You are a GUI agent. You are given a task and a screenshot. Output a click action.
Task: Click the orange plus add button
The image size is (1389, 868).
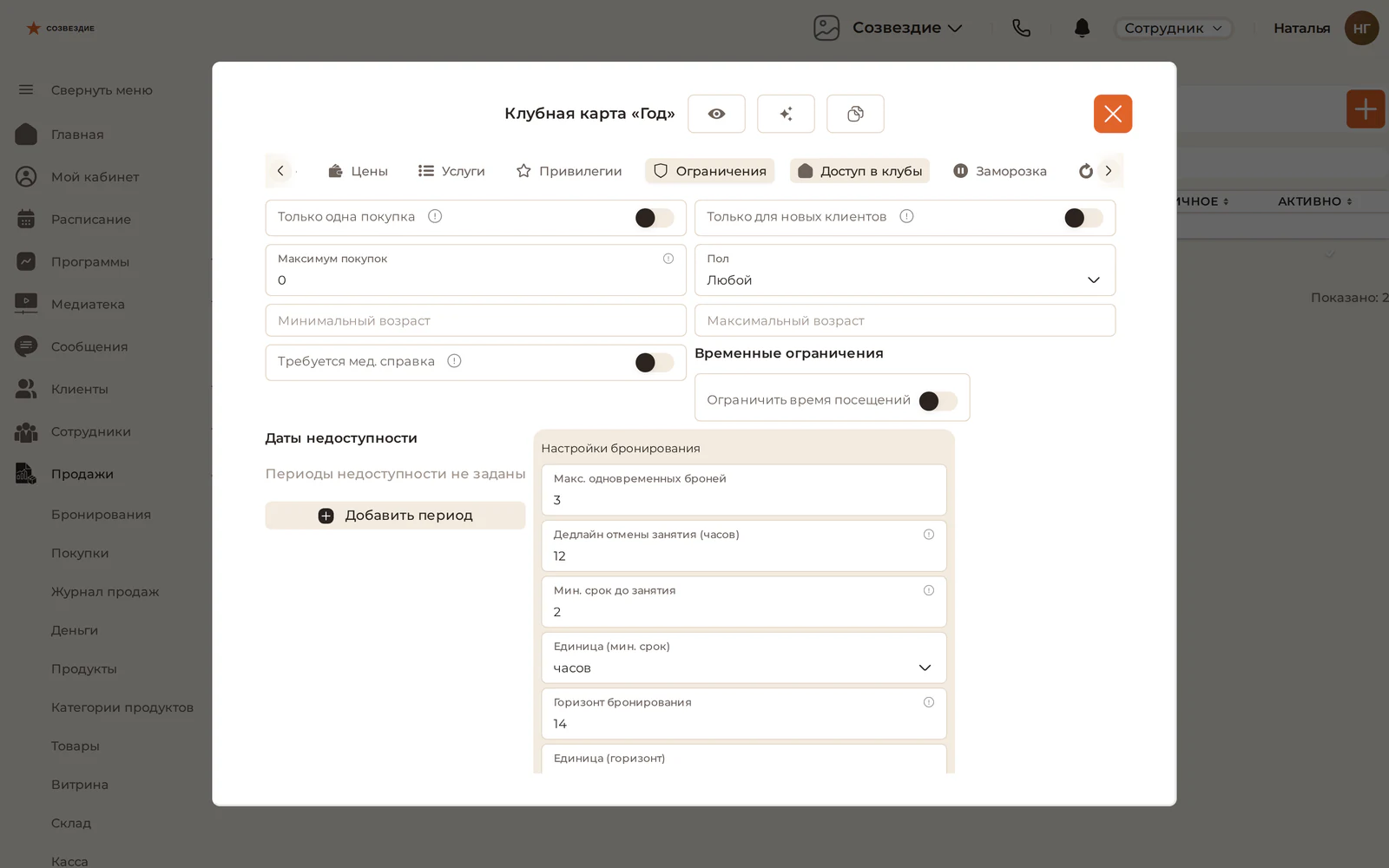pyautogui.click(x=1366, y=109)
